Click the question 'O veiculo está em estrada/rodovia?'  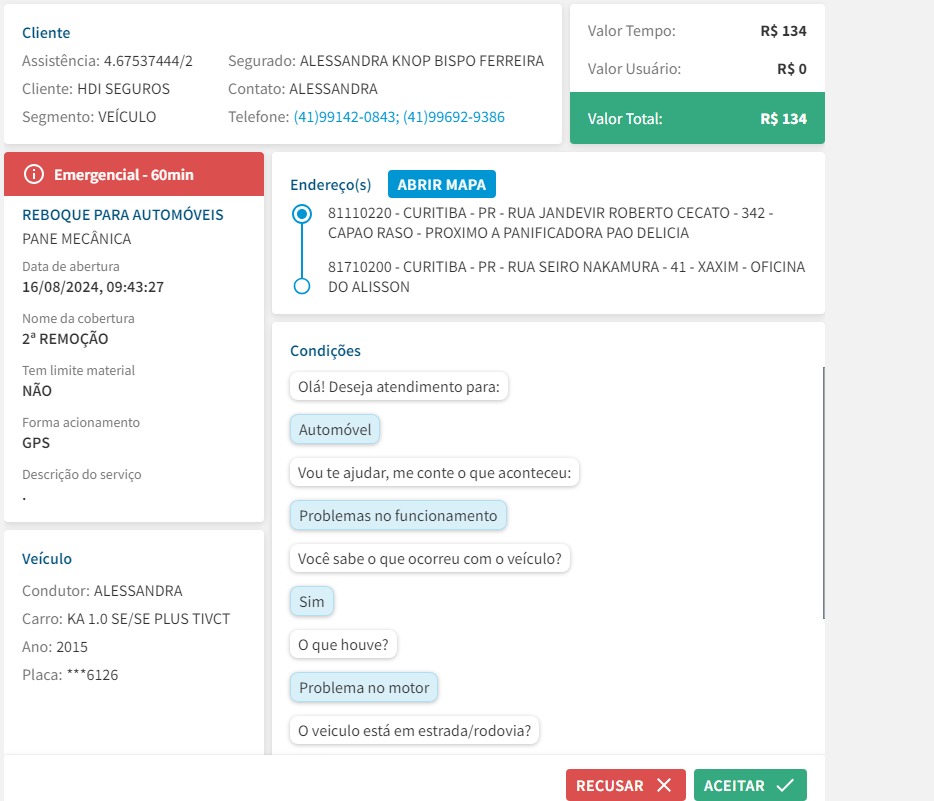tap(415, 731)
